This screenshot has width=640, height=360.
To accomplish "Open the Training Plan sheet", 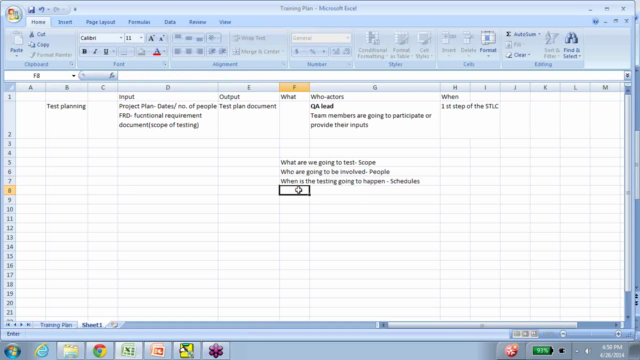I will (x=56, y=325).
